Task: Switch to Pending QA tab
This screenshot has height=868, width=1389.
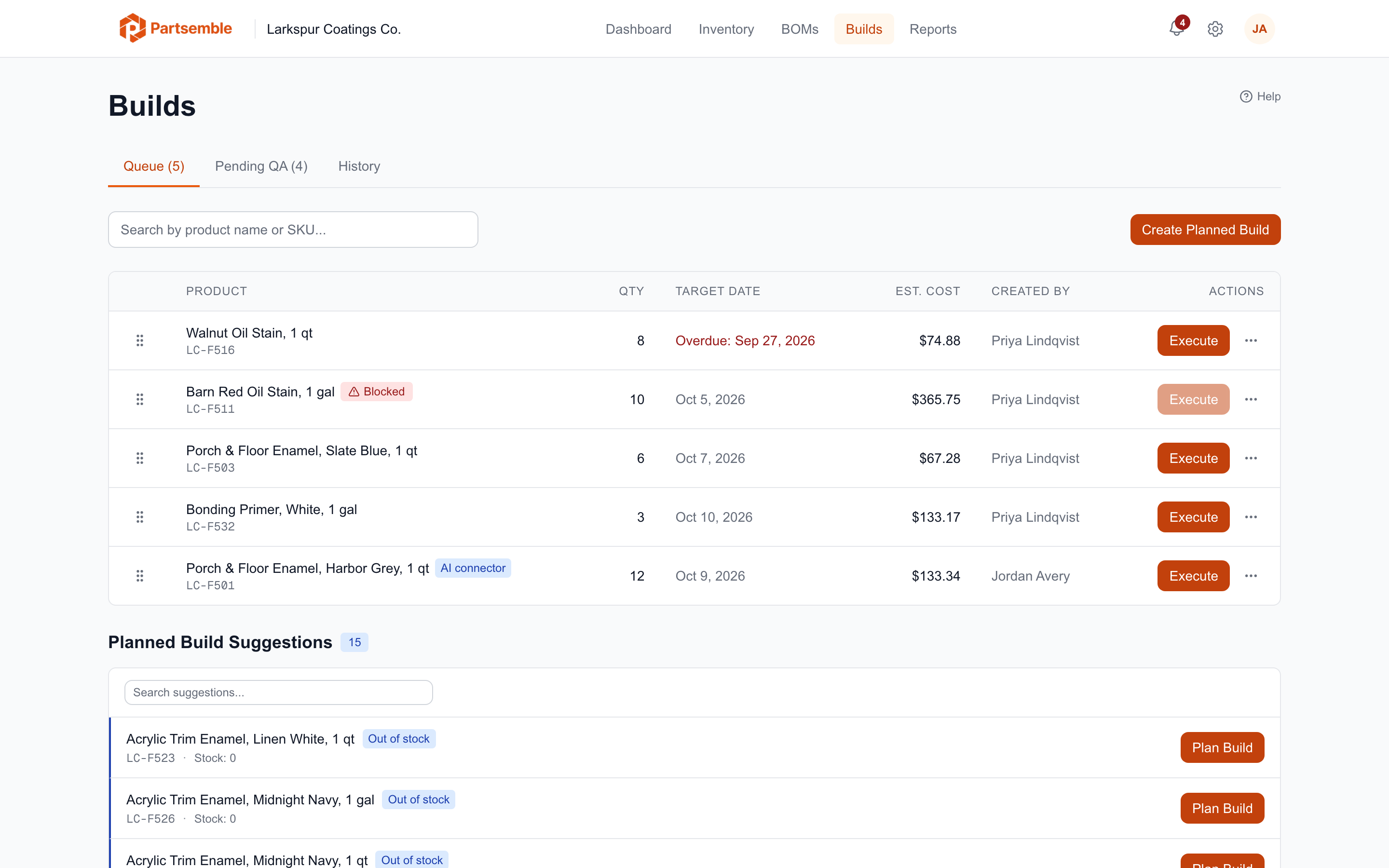Action: [x=261, y=166]
